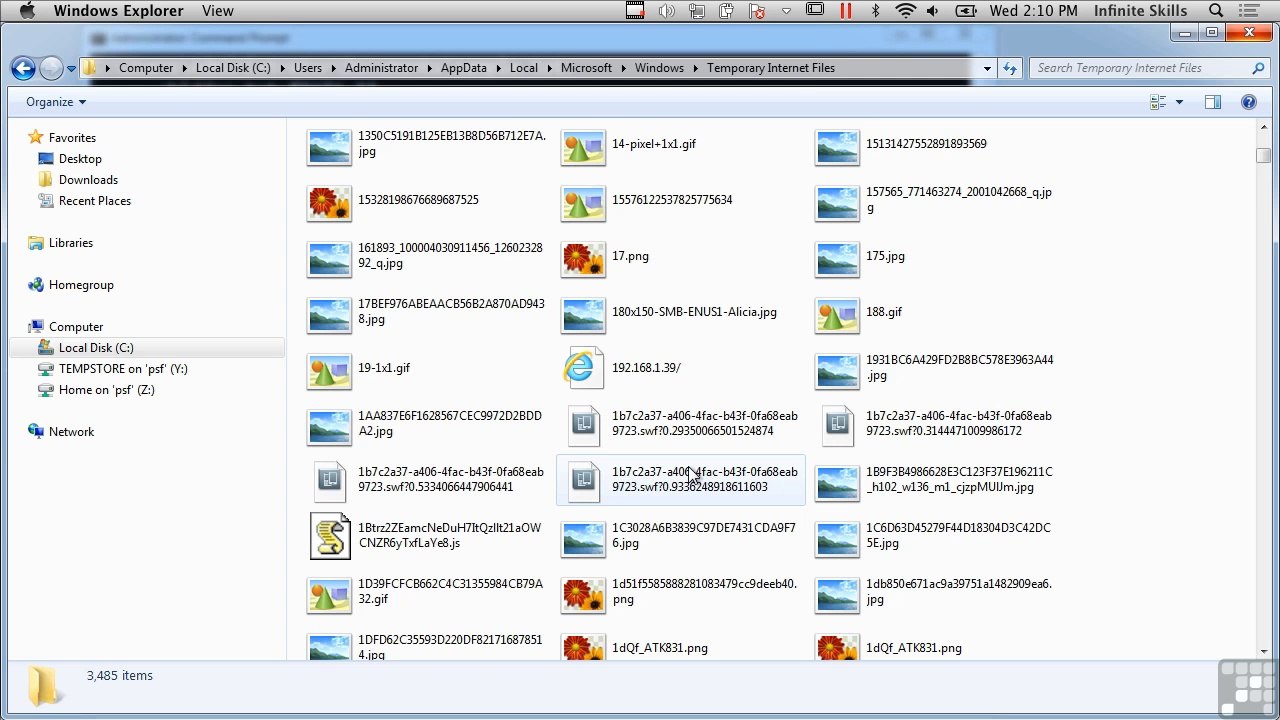Open the recent pages dropdown arrow
The width and height of the screenshot is (1280, 720).
tap(71, 69)
